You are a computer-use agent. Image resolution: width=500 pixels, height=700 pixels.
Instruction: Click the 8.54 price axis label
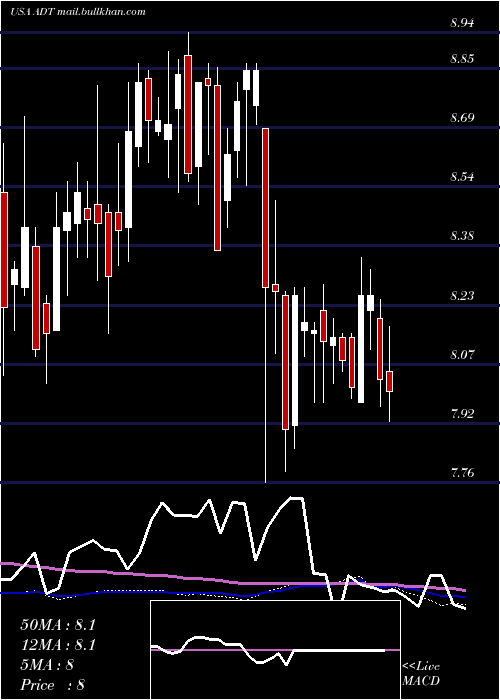coord(462,177)
